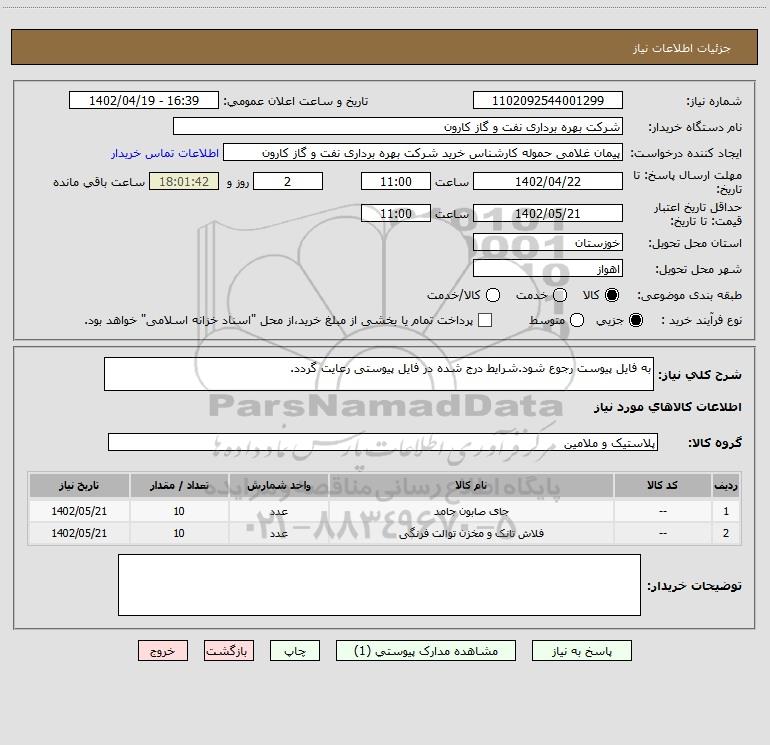Click the general need description text area
The height and width of the screenshot is (745, 770).
pos(379,374)
